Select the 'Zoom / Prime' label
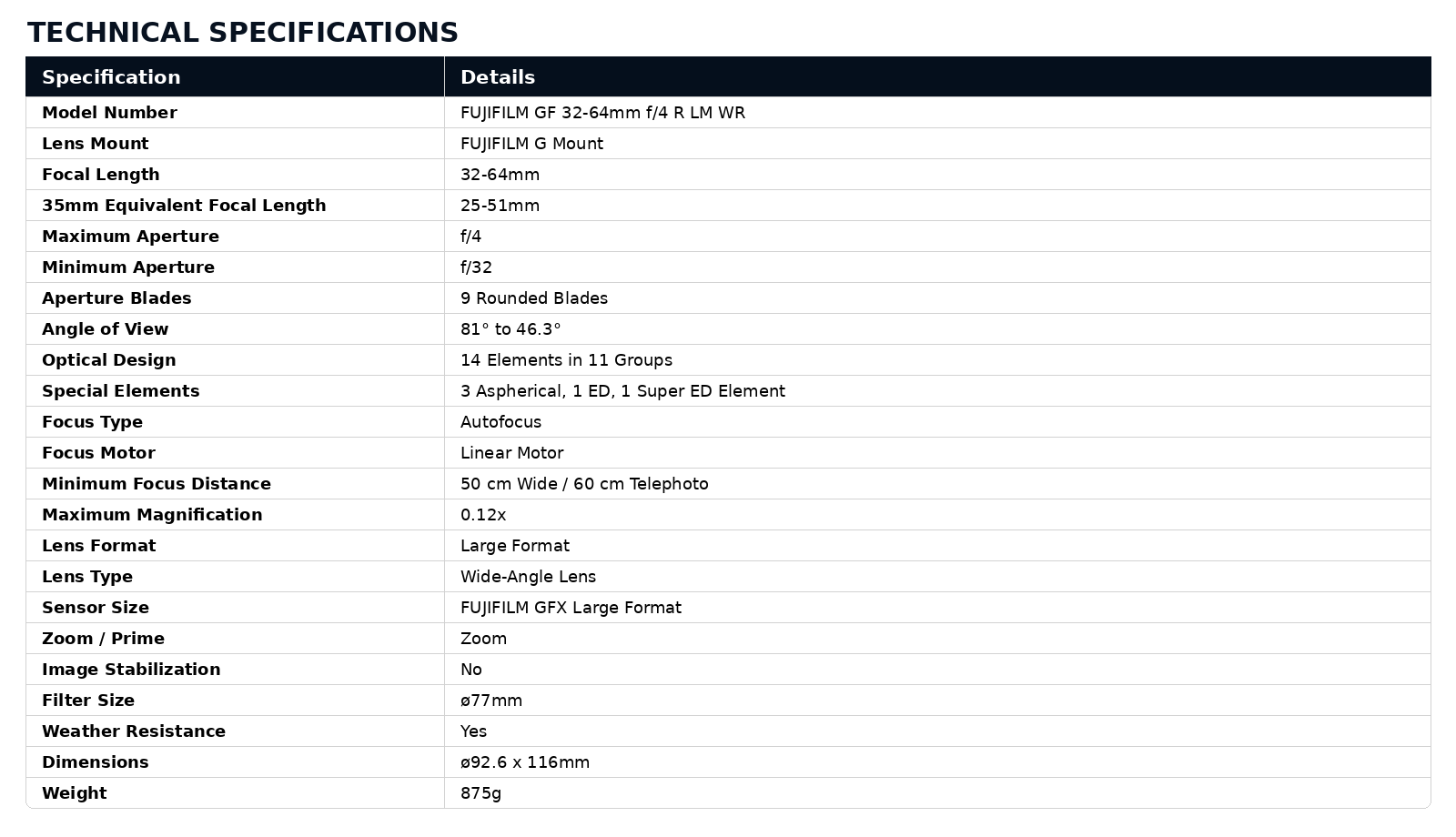The image size is (1456, 837). click(103, 639)
